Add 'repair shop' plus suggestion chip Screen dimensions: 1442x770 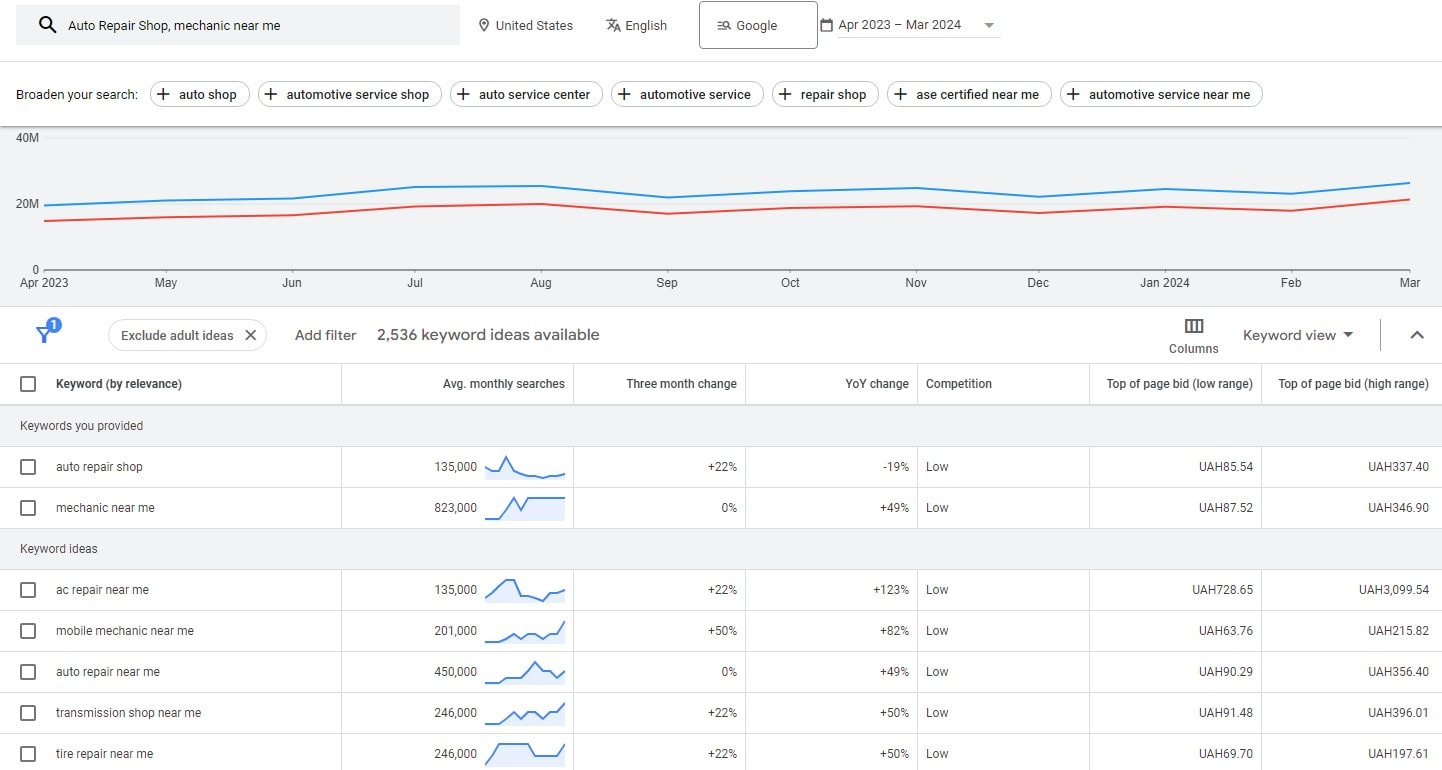tap(825, 94)
